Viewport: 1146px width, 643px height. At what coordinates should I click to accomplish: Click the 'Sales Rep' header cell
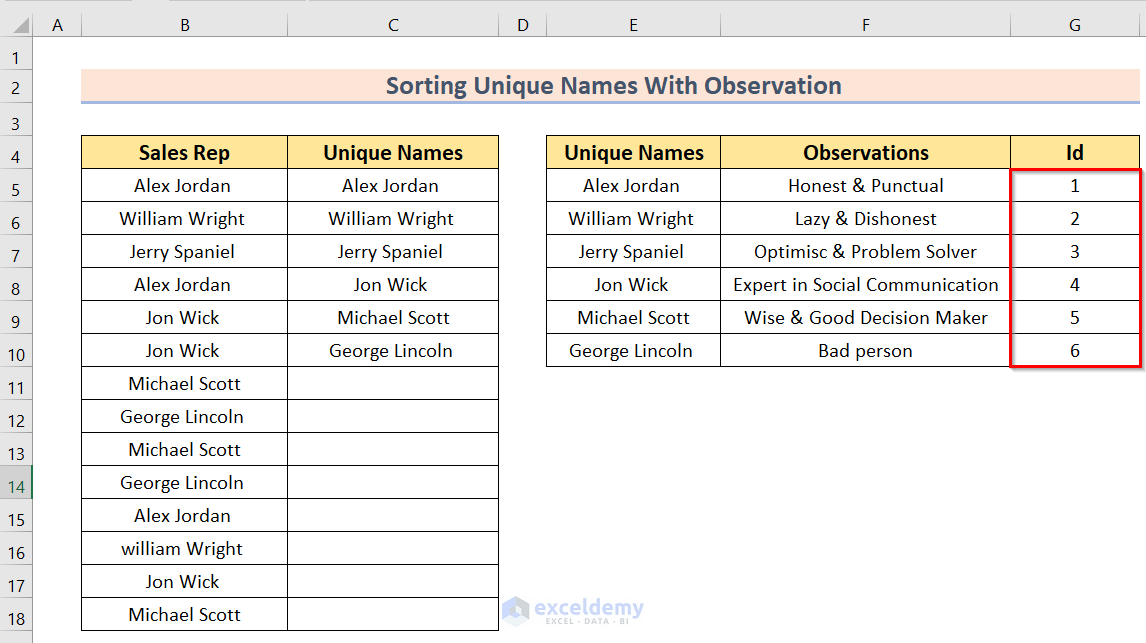click(184, 153)
